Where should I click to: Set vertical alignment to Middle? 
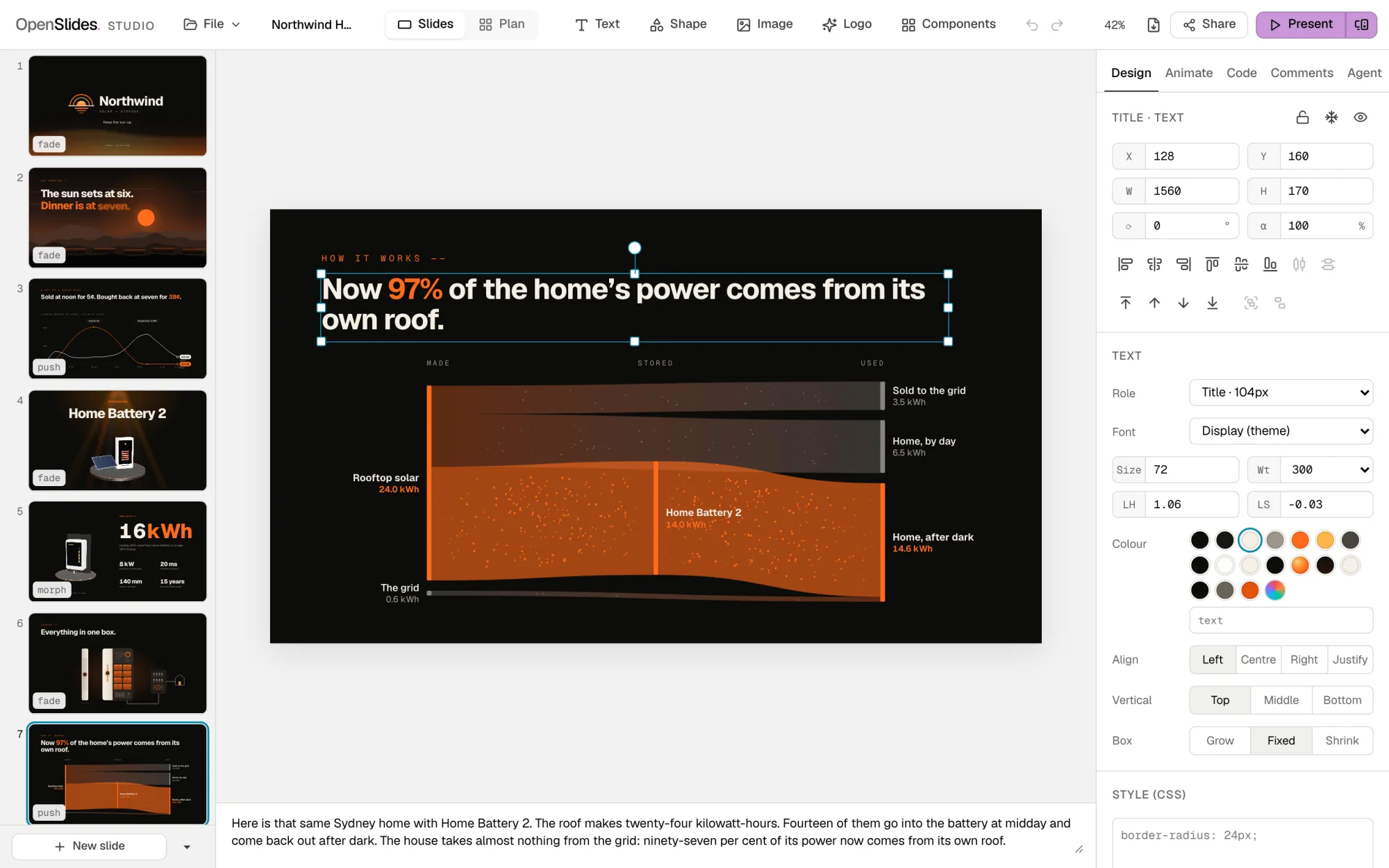coord(1281,700)
